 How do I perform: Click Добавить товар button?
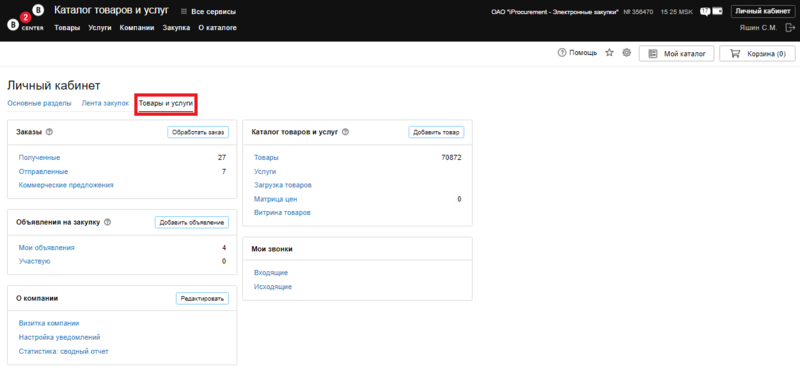pos(436,132)
